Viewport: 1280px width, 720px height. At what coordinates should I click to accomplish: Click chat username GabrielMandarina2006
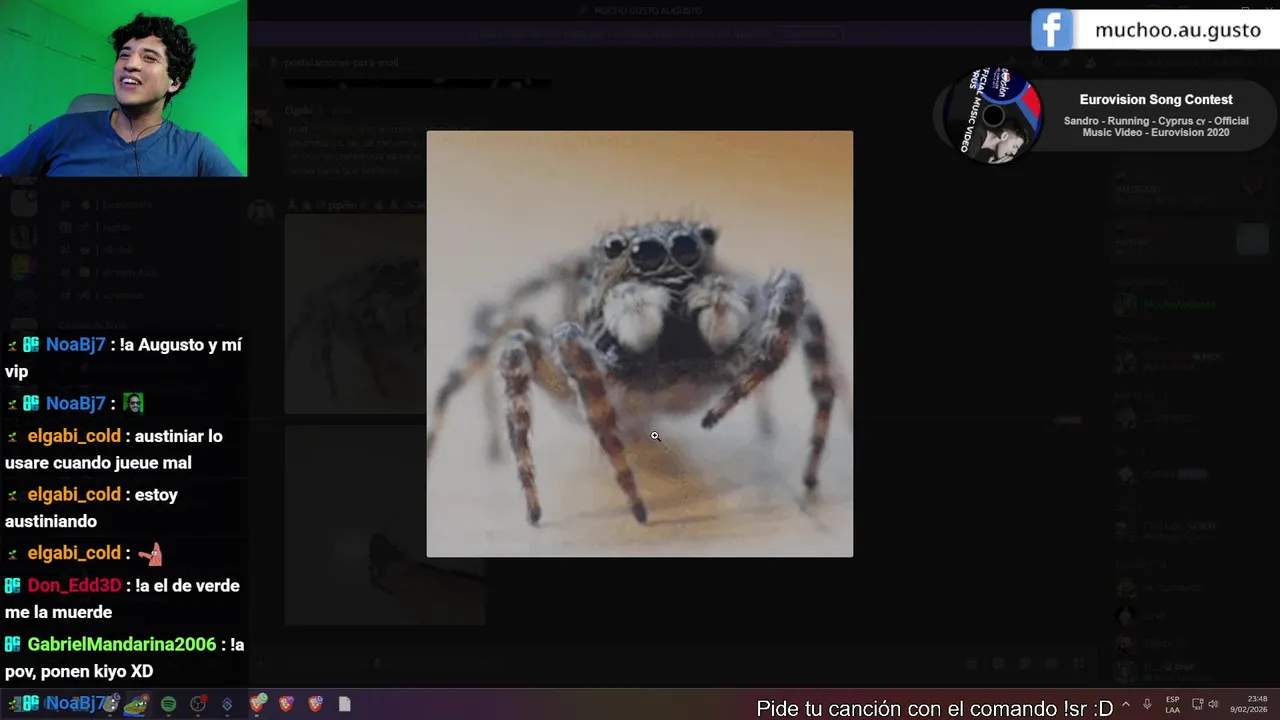[x=121, y=644]
